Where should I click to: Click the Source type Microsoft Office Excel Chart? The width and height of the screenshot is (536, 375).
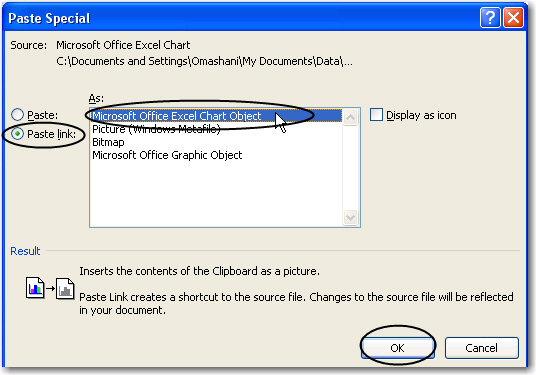pos(123,45)
